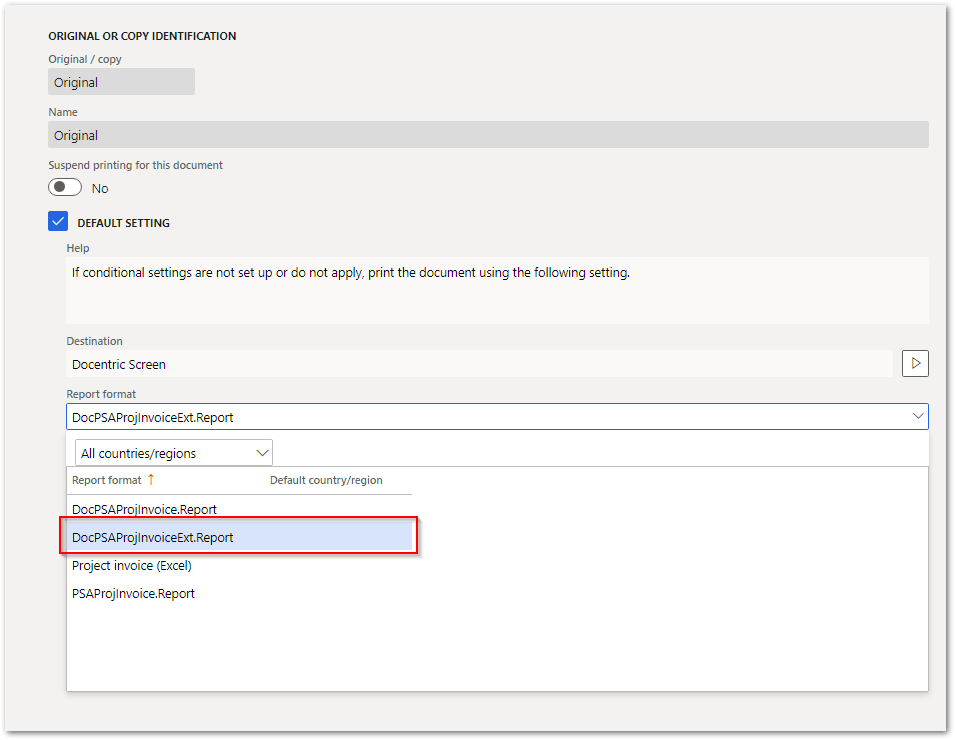This screenshot has width=955, height=740.
Task: Click the DEFAULT SETTING label text
Action: (123, 222)
